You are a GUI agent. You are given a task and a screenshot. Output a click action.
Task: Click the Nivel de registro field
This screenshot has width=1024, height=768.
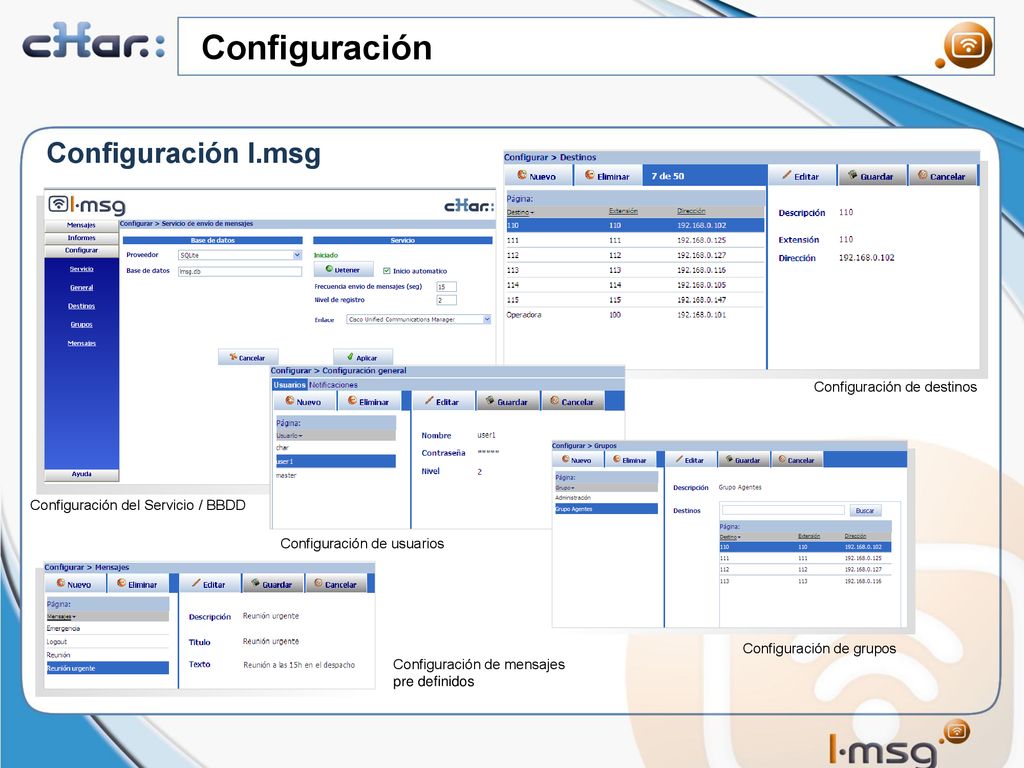(446, 300)
